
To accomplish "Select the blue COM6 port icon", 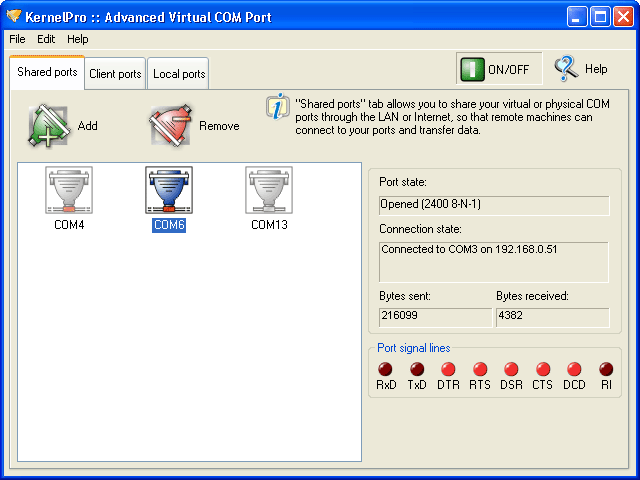I will [x=169, y=190].
